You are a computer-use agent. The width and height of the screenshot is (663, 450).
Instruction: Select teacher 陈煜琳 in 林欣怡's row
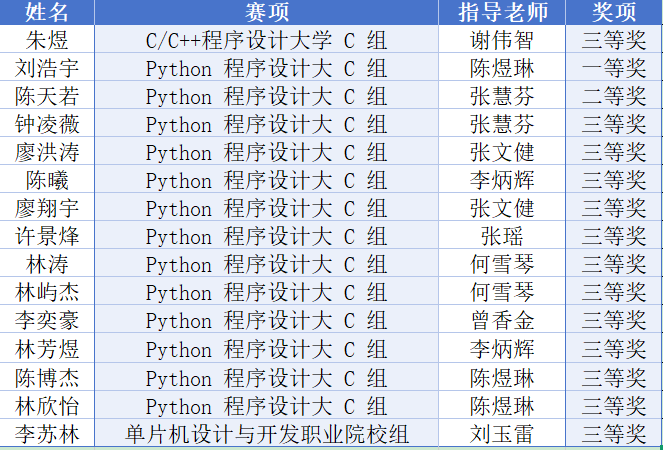pyautogui.click(x=502, y=405)
